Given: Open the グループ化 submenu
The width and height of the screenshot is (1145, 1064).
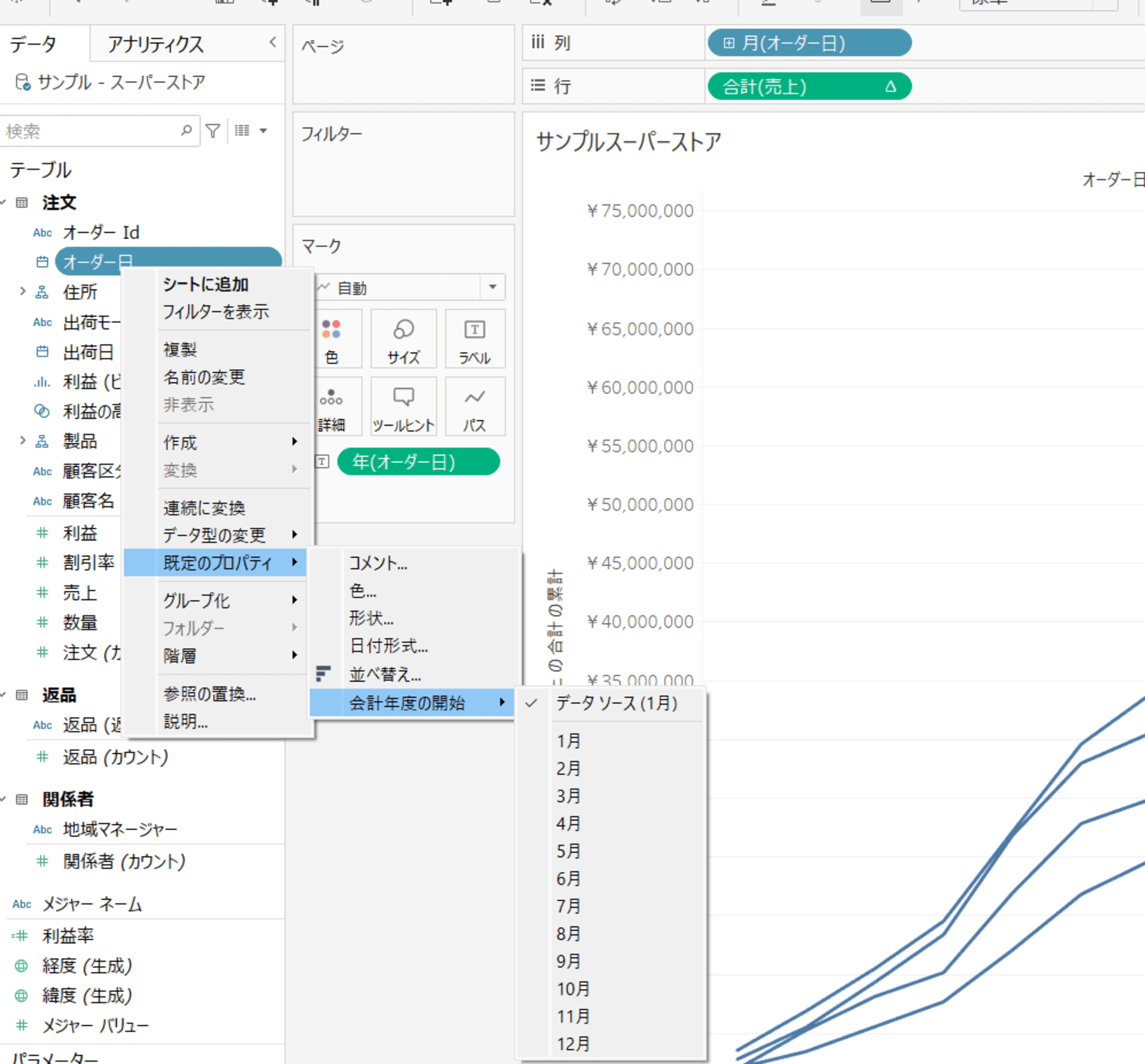Looking at the screenshot, I should click(218, 601).
